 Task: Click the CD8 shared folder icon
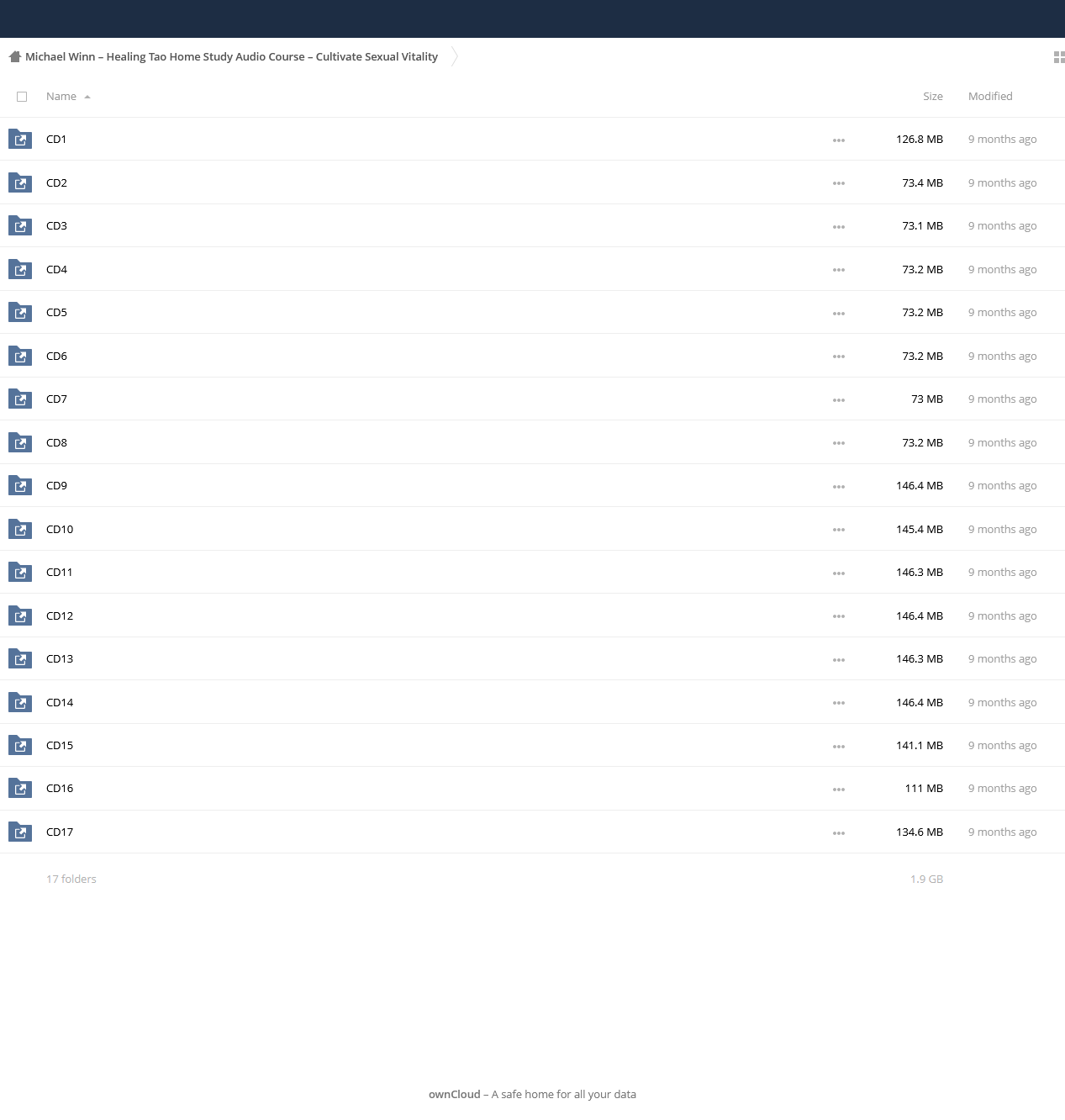(x=20, y=442)
